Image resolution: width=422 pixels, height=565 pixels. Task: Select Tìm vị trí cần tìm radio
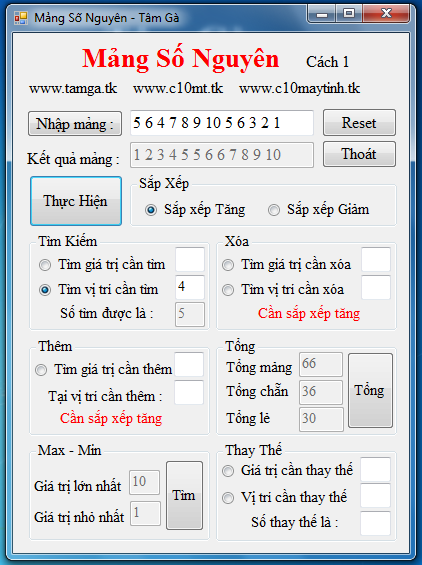coord(98,289)
